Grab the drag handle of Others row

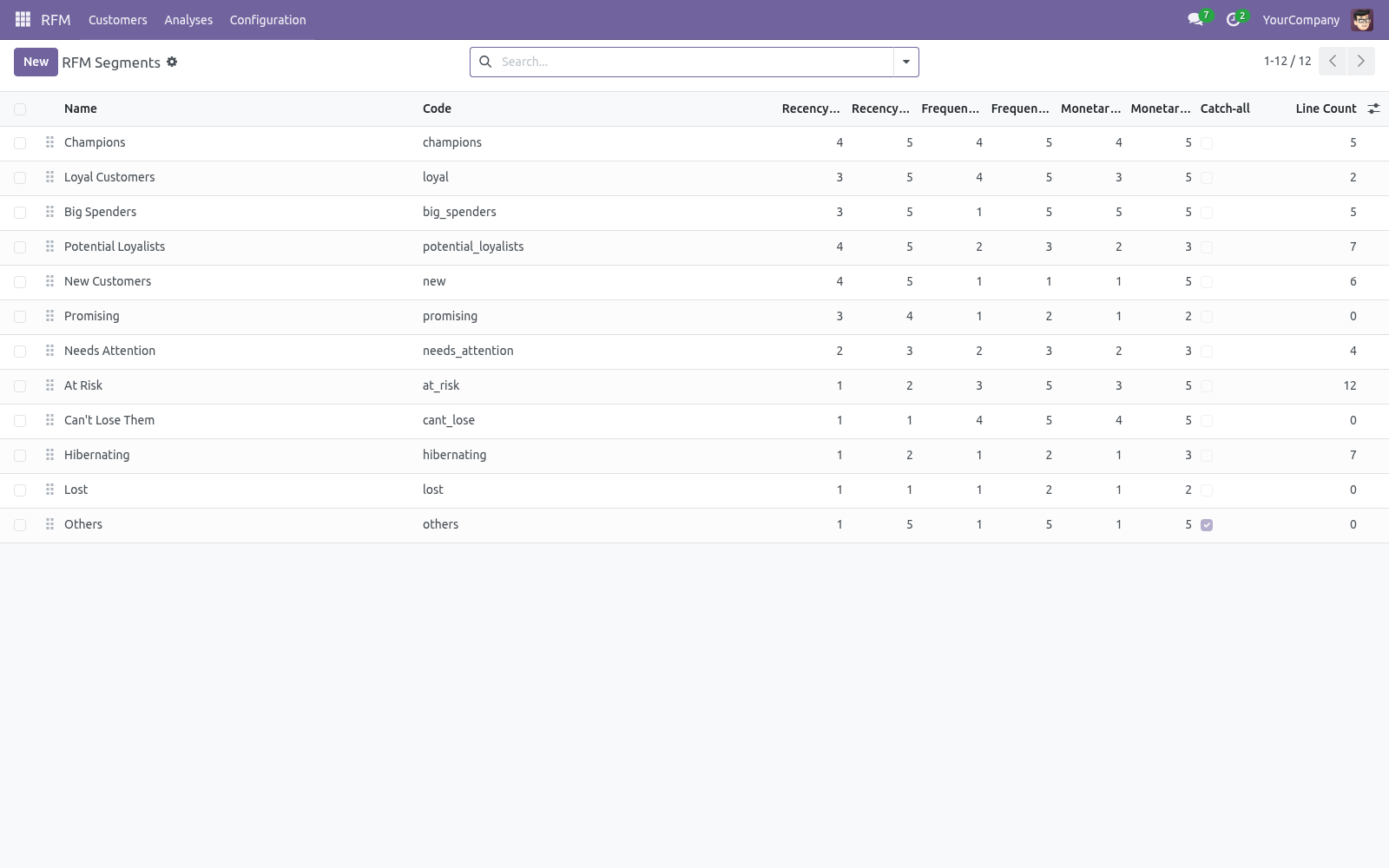(x=49, y=524)
